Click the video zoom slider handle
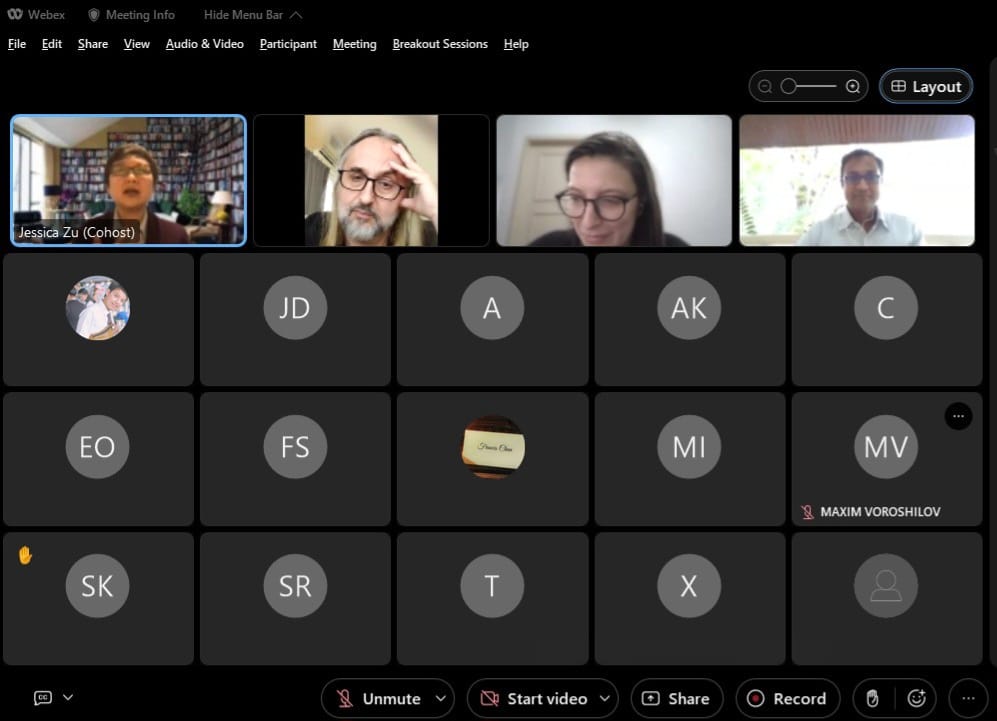The width and height of the screenshot is (997, 721). point(788,87)
